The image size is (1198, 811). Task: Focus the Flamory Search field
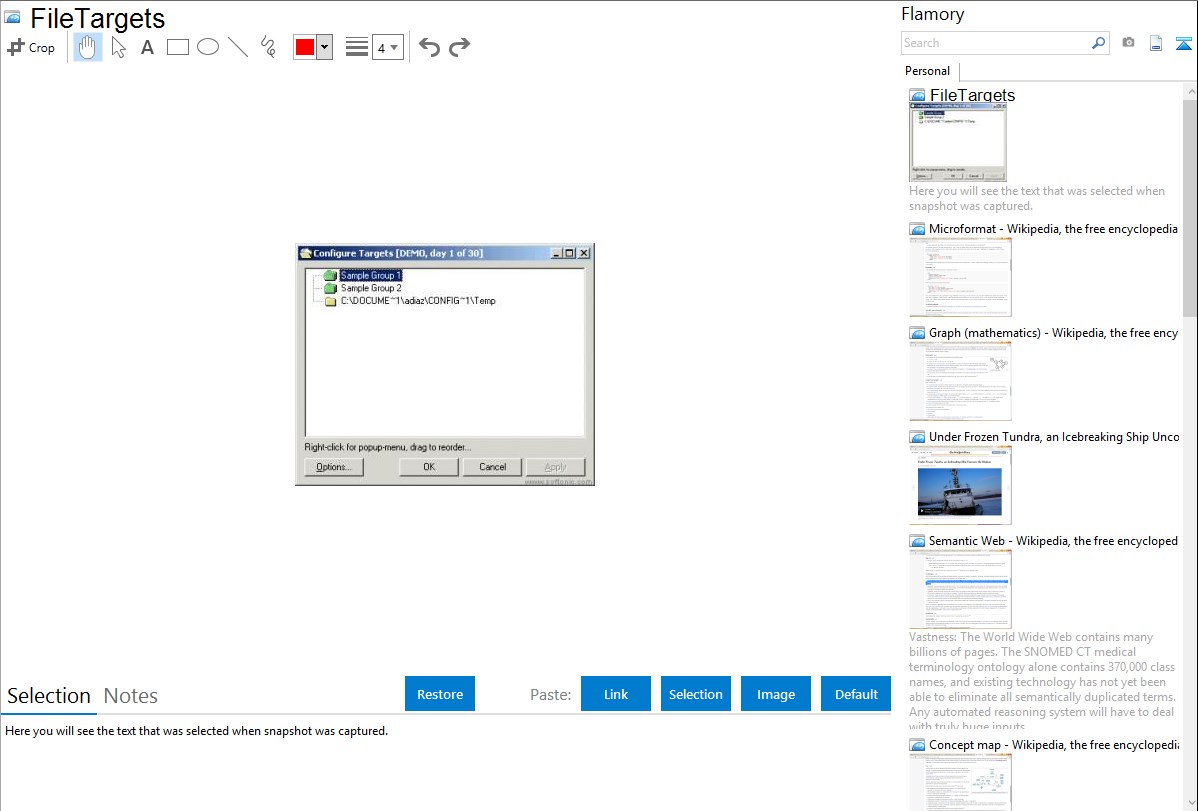[x=996, y=43]
